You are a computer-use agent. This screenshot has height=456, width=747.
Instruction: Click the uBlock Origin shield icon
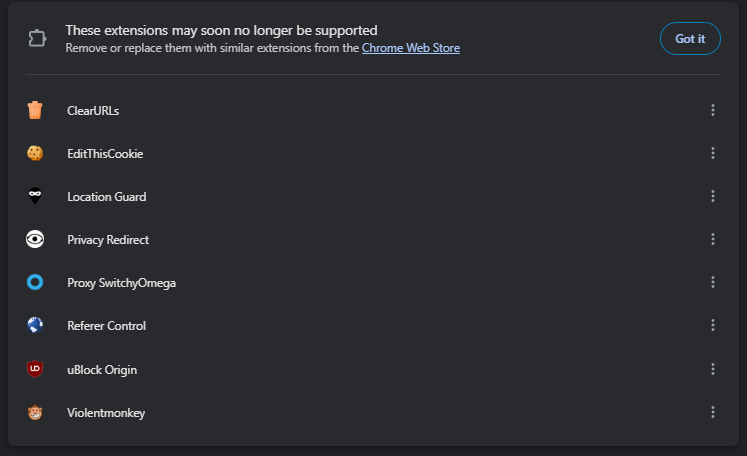pos(35,370)
